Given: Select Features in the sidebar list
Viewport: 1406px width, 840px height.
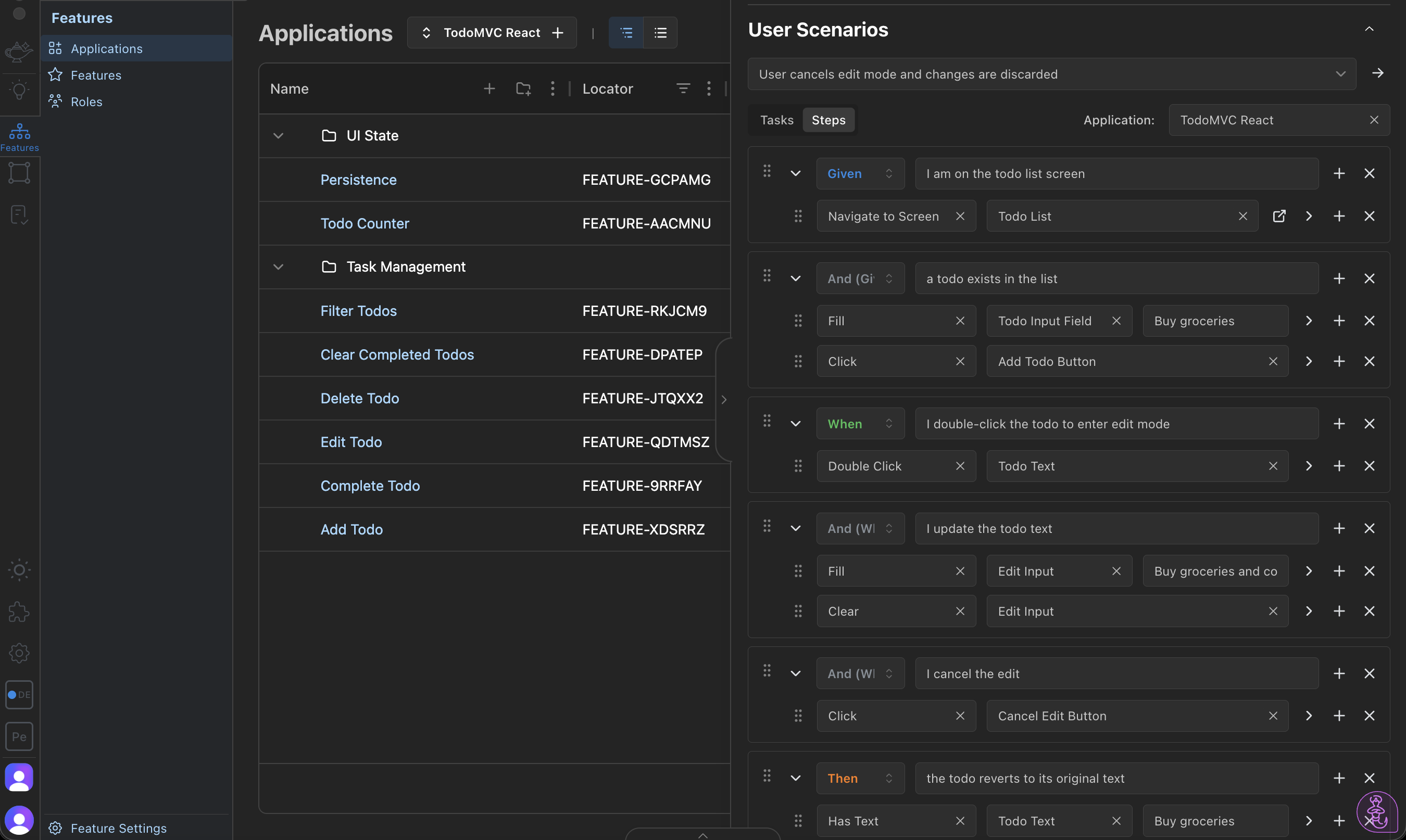Looking at the screenshot, I should 136,75.
